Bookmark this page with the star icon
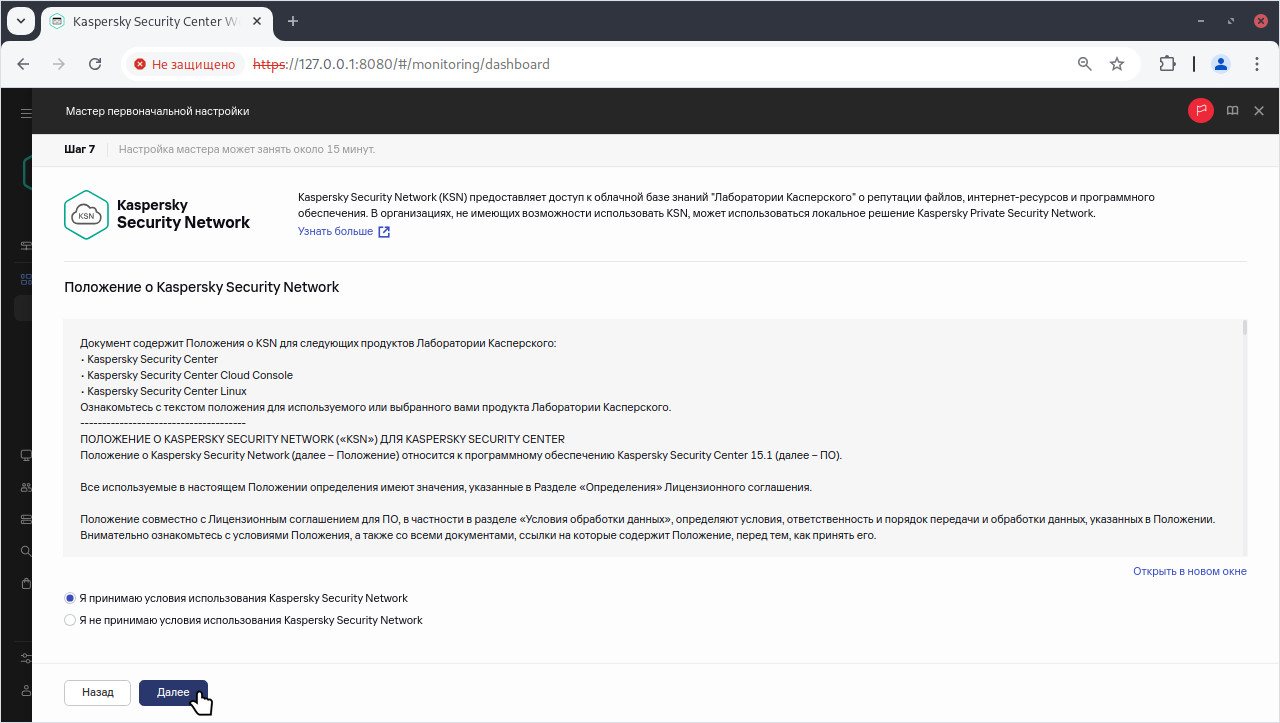This screenshot has width=1280, height=723. pos(1117,64)
